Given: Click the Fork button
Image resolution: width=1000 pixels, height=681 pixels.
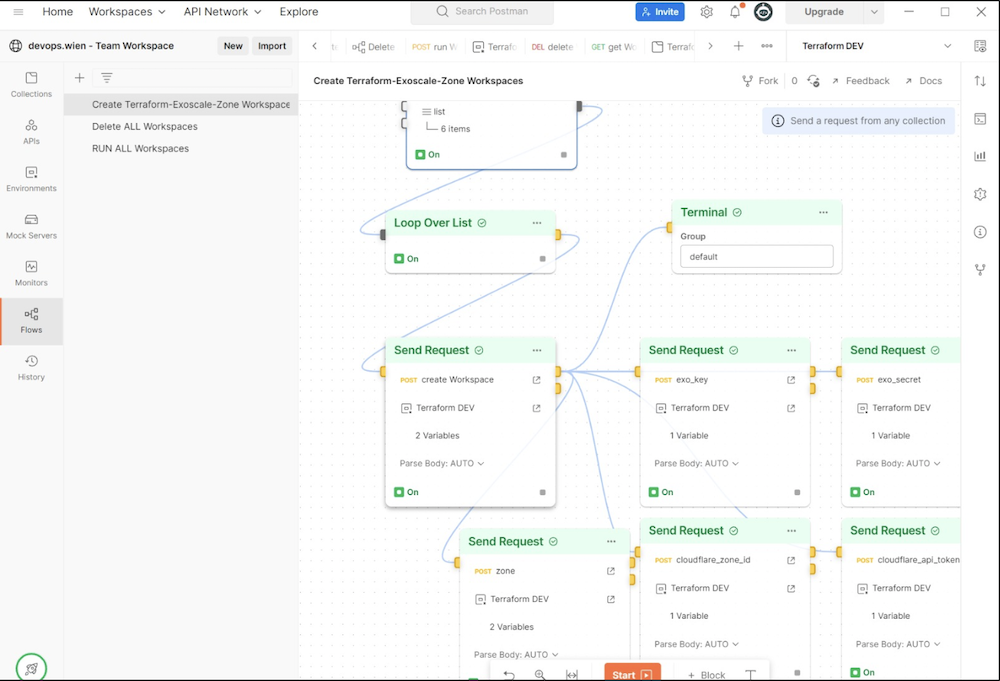Looking at the screenshot, I should 760,81.
